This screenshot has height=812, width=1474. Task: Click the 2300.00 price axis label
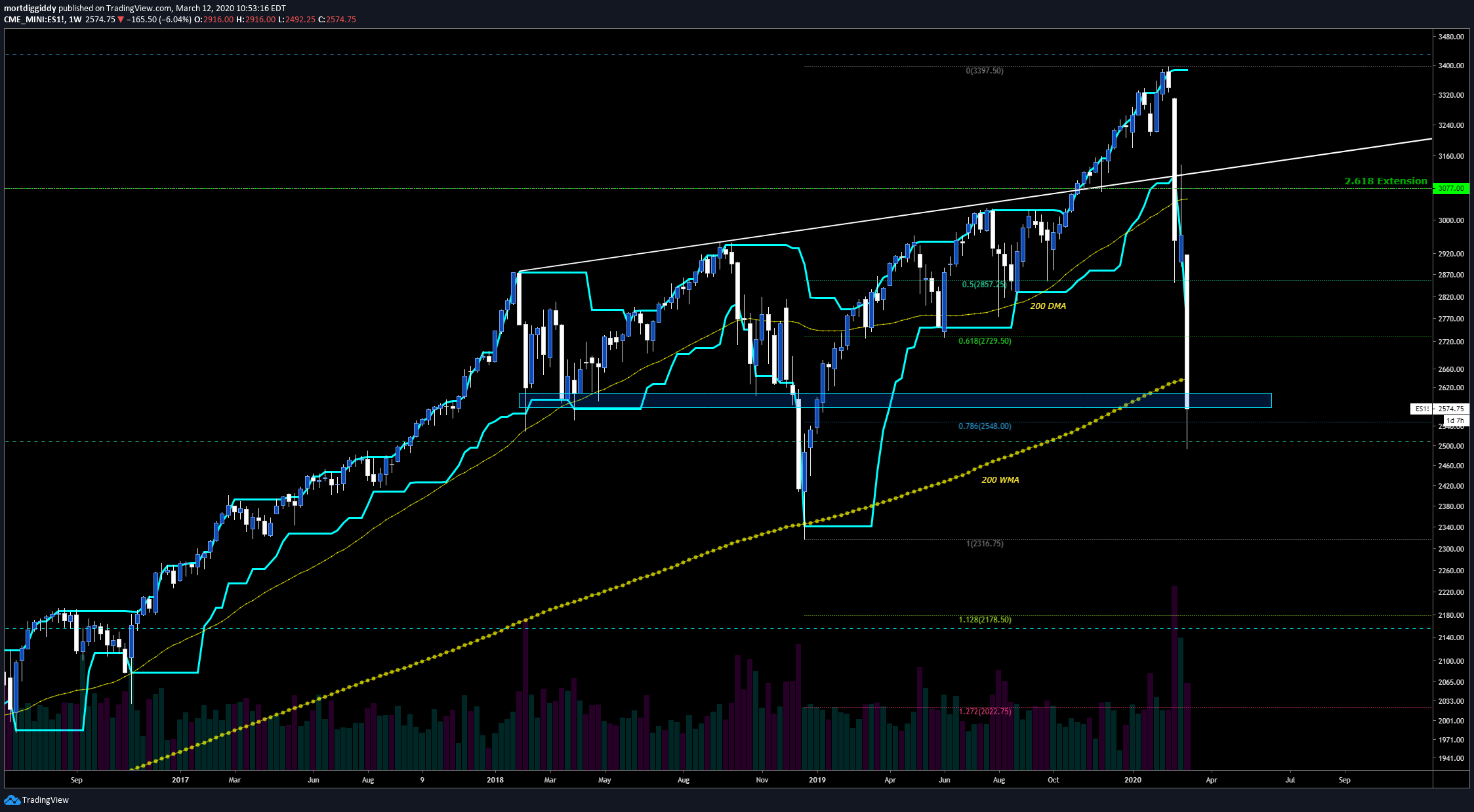coord(1451,549)
